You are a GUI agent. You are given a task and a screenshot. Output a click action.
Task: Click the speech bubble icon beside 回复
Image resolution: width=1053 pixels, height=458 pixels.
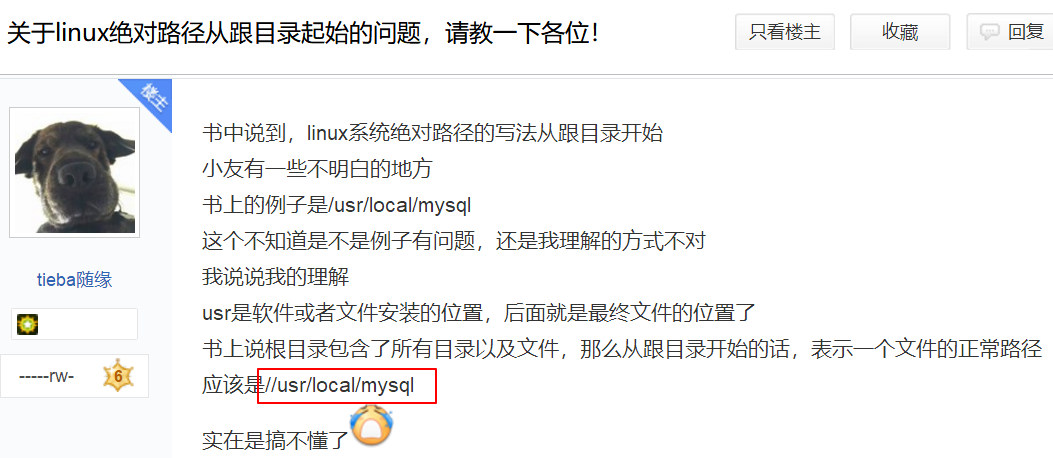coord(990,32)
